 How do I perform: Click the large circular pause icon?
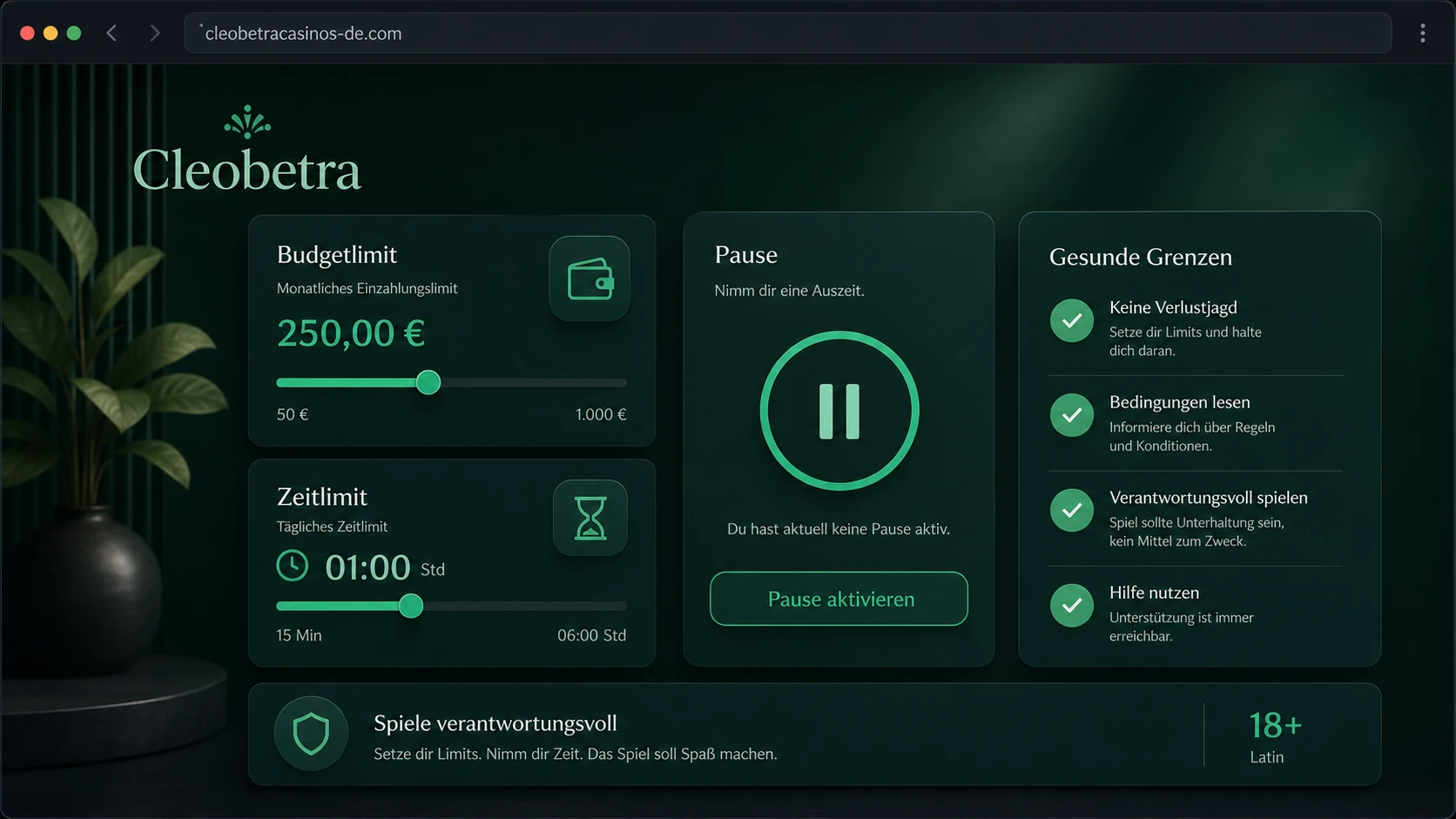click(839, 411)
